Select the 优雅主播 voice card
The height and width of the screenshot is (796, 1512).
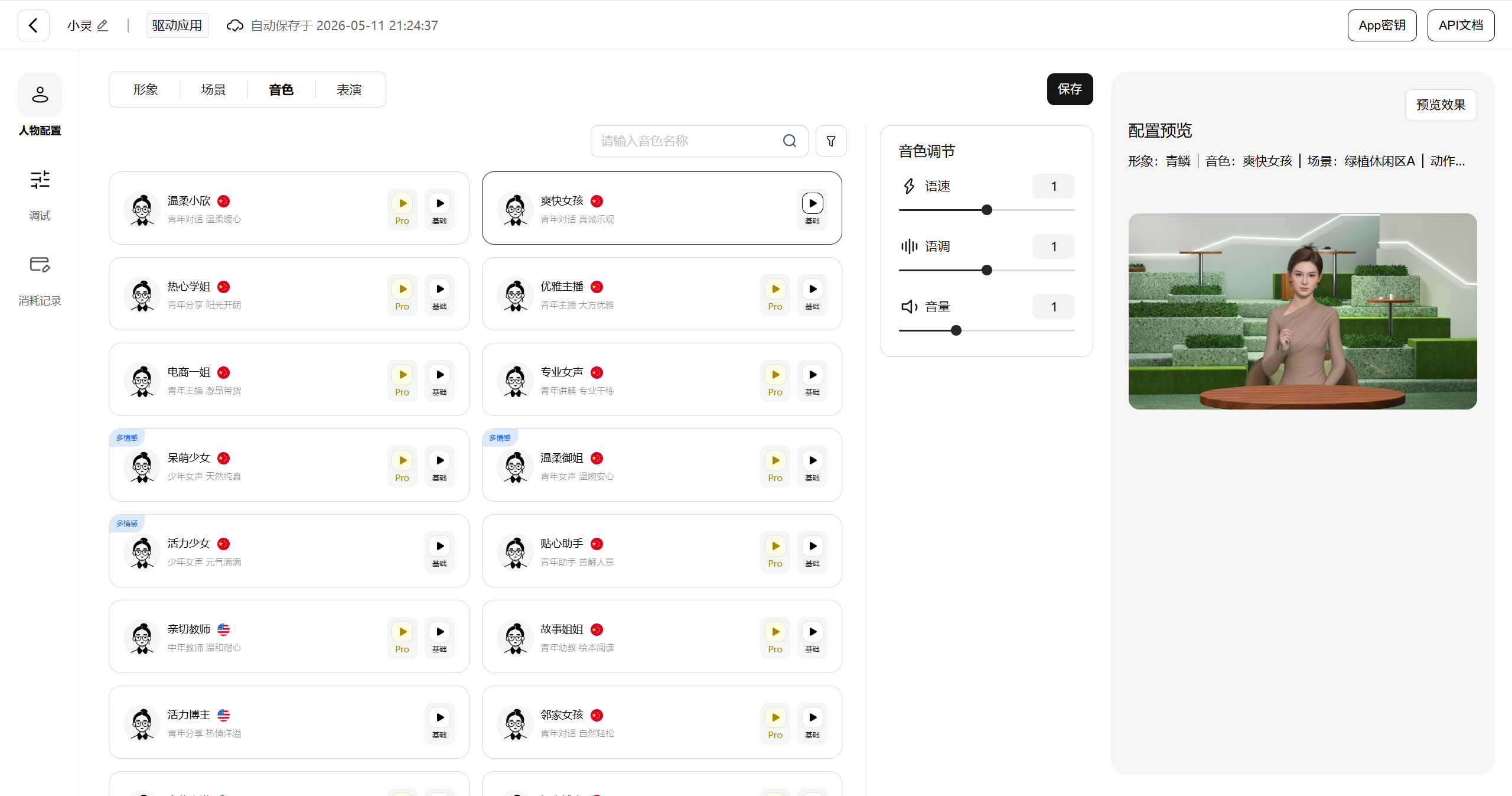pos(661,294)
